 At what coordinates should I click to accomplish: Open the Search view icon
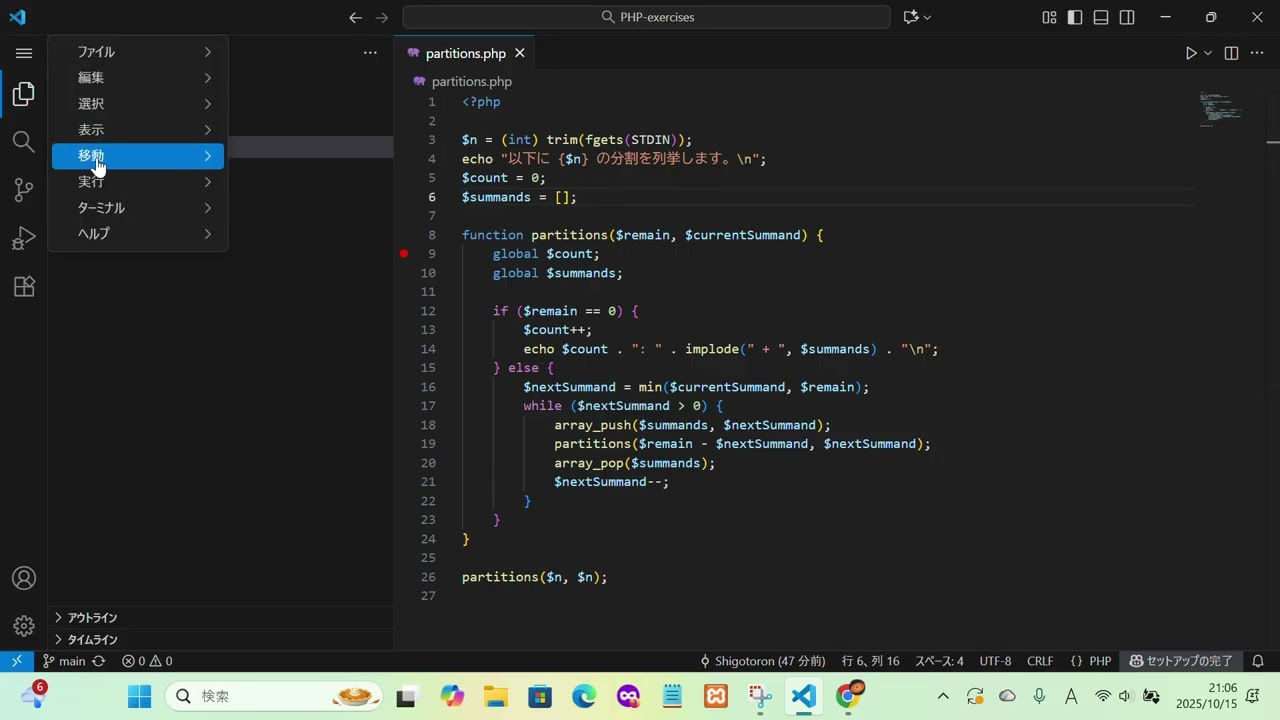click(24, 142)
